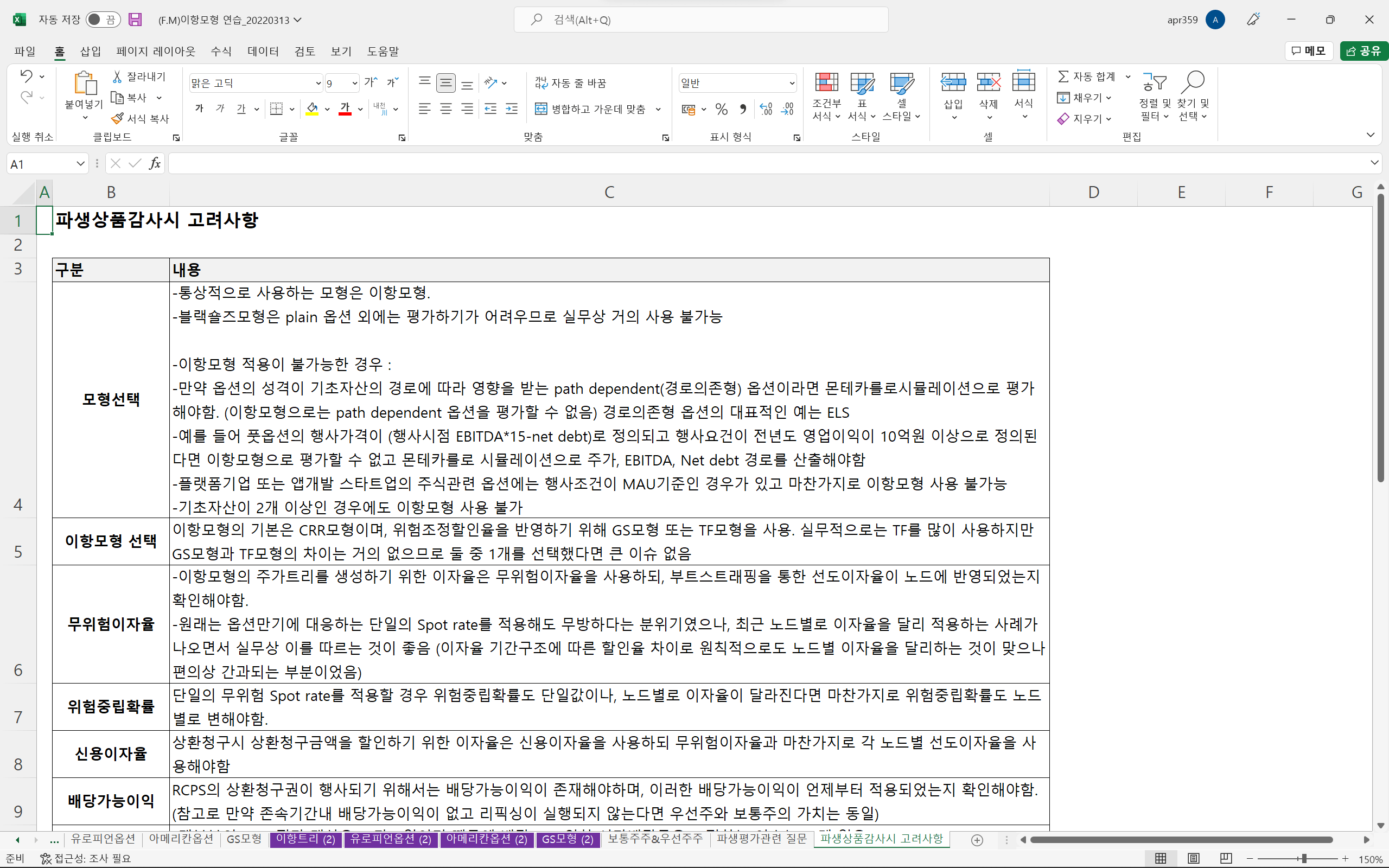Open the Formulas tab (수식)
This screenshot has width=1389, height=868.
pos(221,51)
